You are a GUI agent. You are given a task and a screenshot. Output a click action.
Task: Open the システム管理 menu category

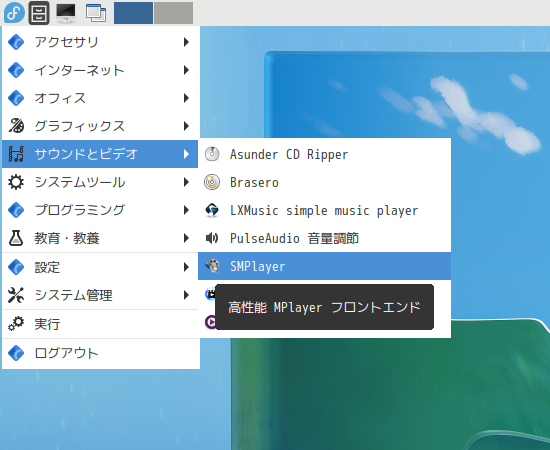coord(100,295)
